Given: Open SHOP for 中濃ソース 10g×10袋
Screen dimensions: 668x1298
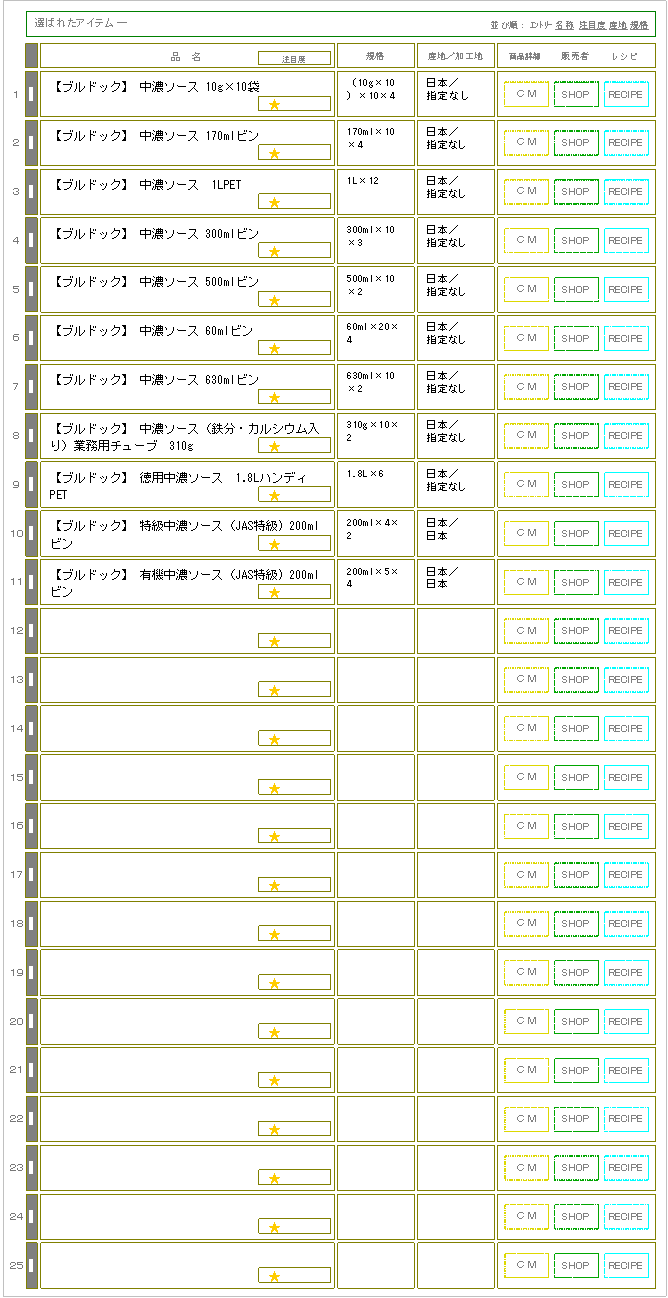Looking at the screenshot, I should tap(576, 94).
